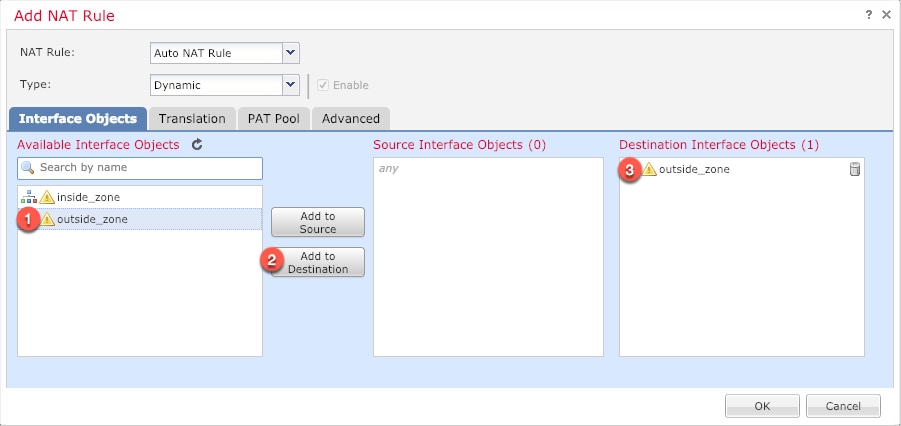This screenshot has width=901, height=426.
Task: Switch to the Translation tab
Action: (x=192, y=118)
